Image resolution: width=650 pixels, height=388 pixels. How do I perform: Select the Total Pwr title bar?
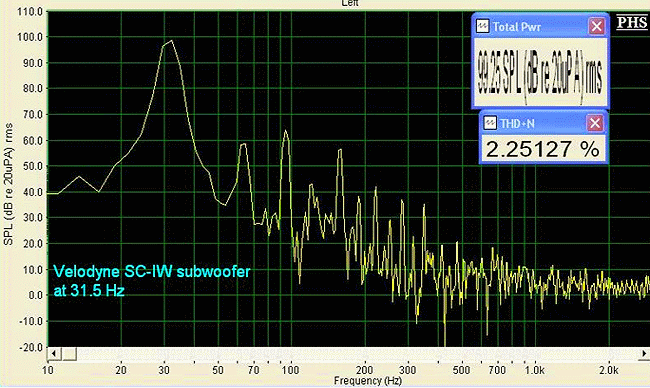point(540,27)
